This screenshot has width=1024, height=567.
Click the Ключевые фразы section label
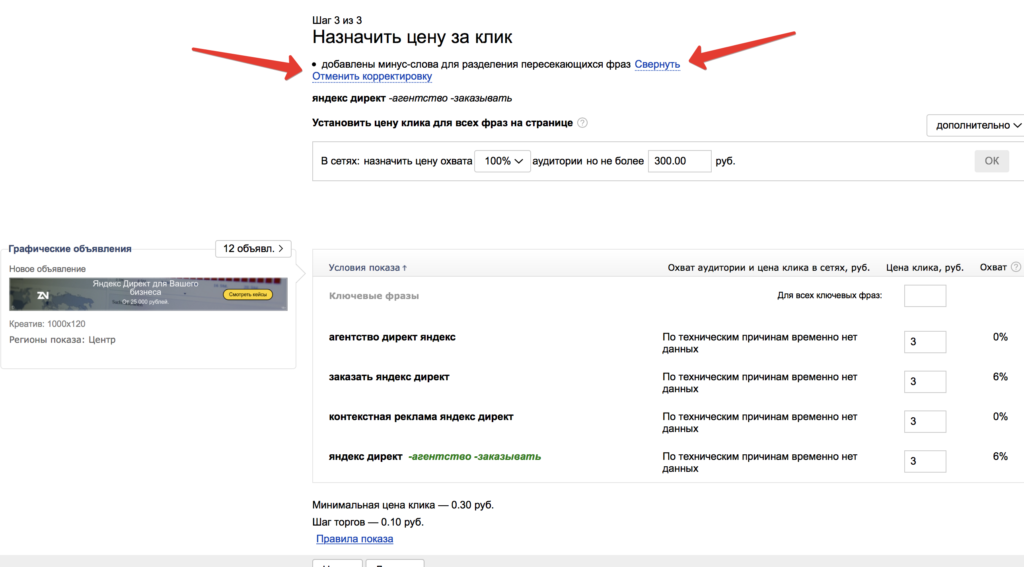(374, 296)
